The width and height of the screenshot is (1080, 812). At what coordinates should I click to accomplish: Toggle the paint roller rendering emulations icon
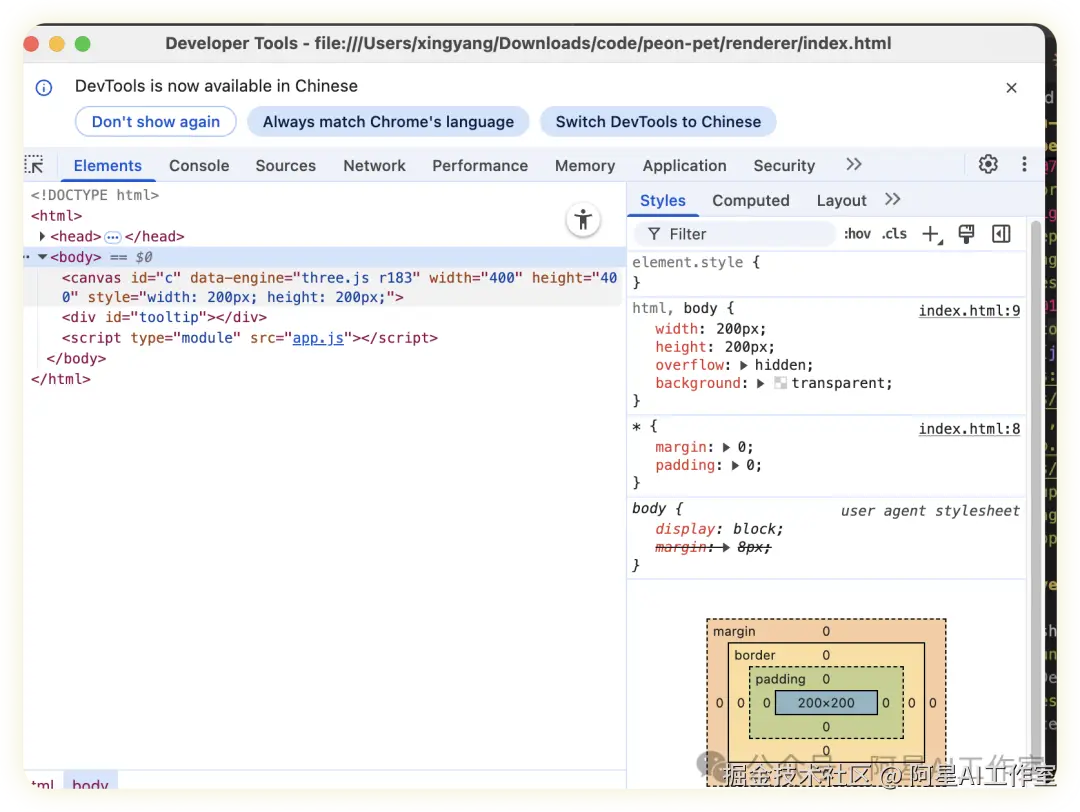point(966,234)
